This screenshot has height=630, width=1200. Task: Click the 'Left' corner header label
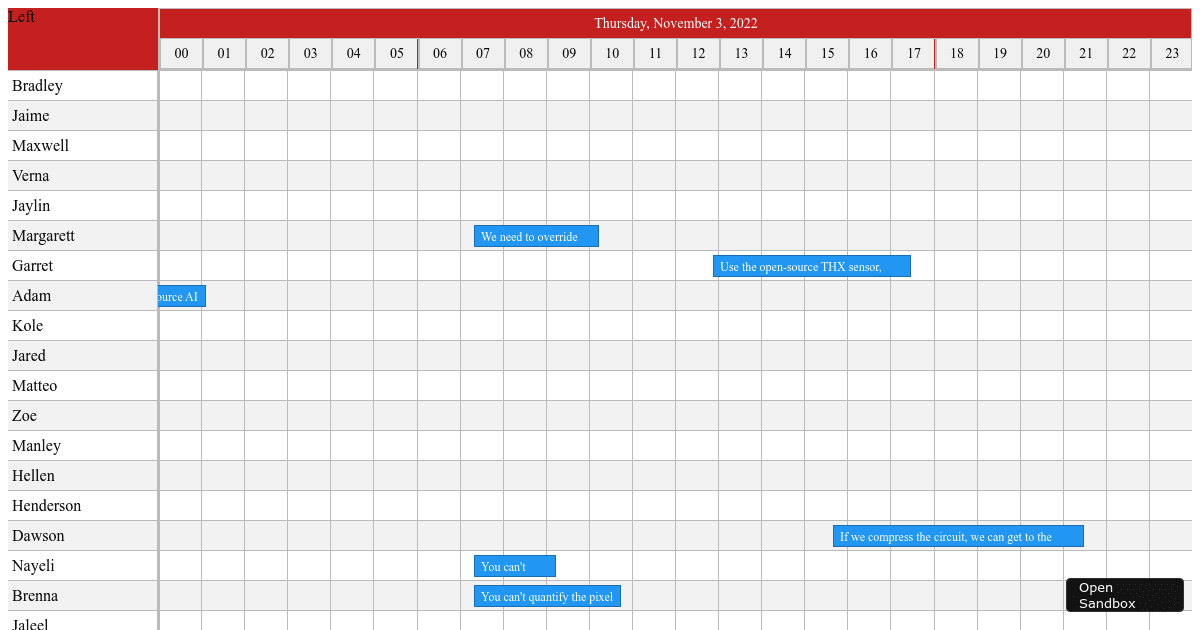point(22,17)
